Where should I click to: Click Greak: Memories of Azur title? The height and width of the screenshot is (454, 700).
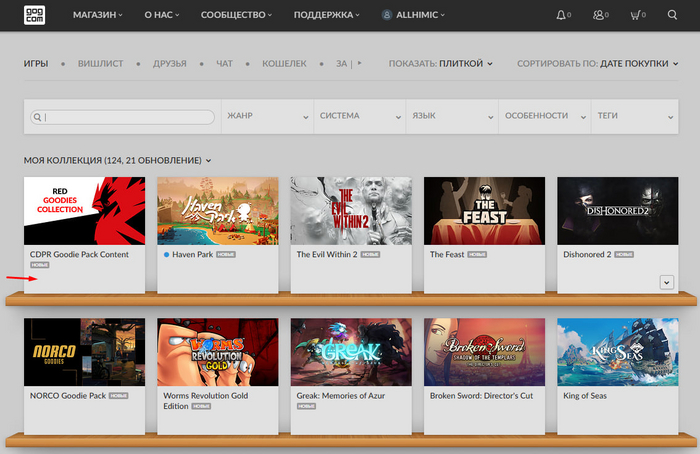coord(341,396)
